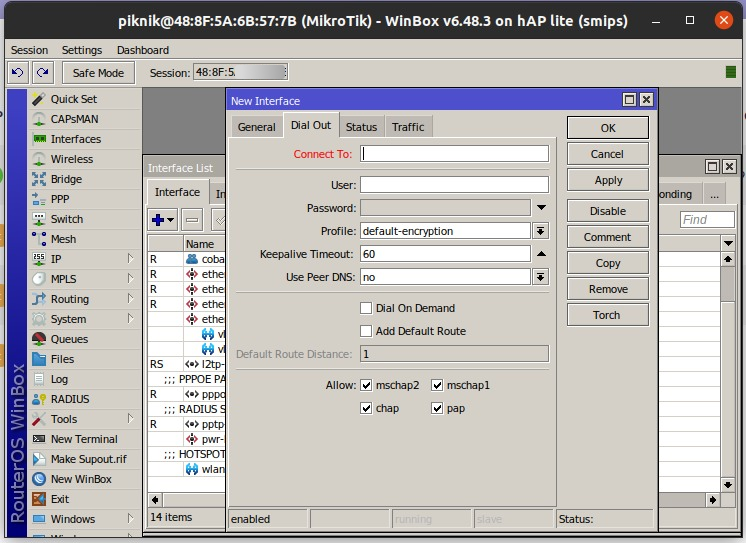The height and width of the screenshot is (543, 746).
Task: Focus the User input field
Action: coord(454,185)
